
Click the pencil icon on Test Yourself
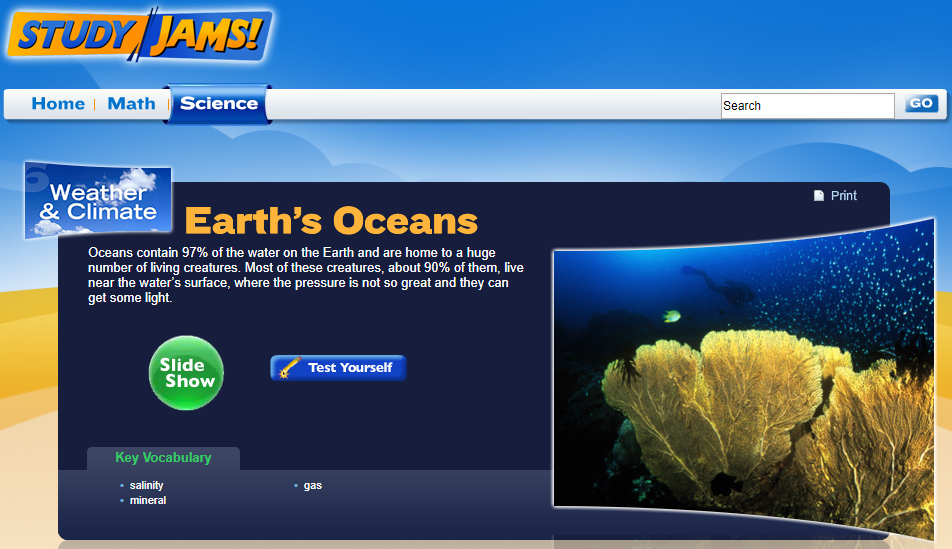click(x=290, y=367)
